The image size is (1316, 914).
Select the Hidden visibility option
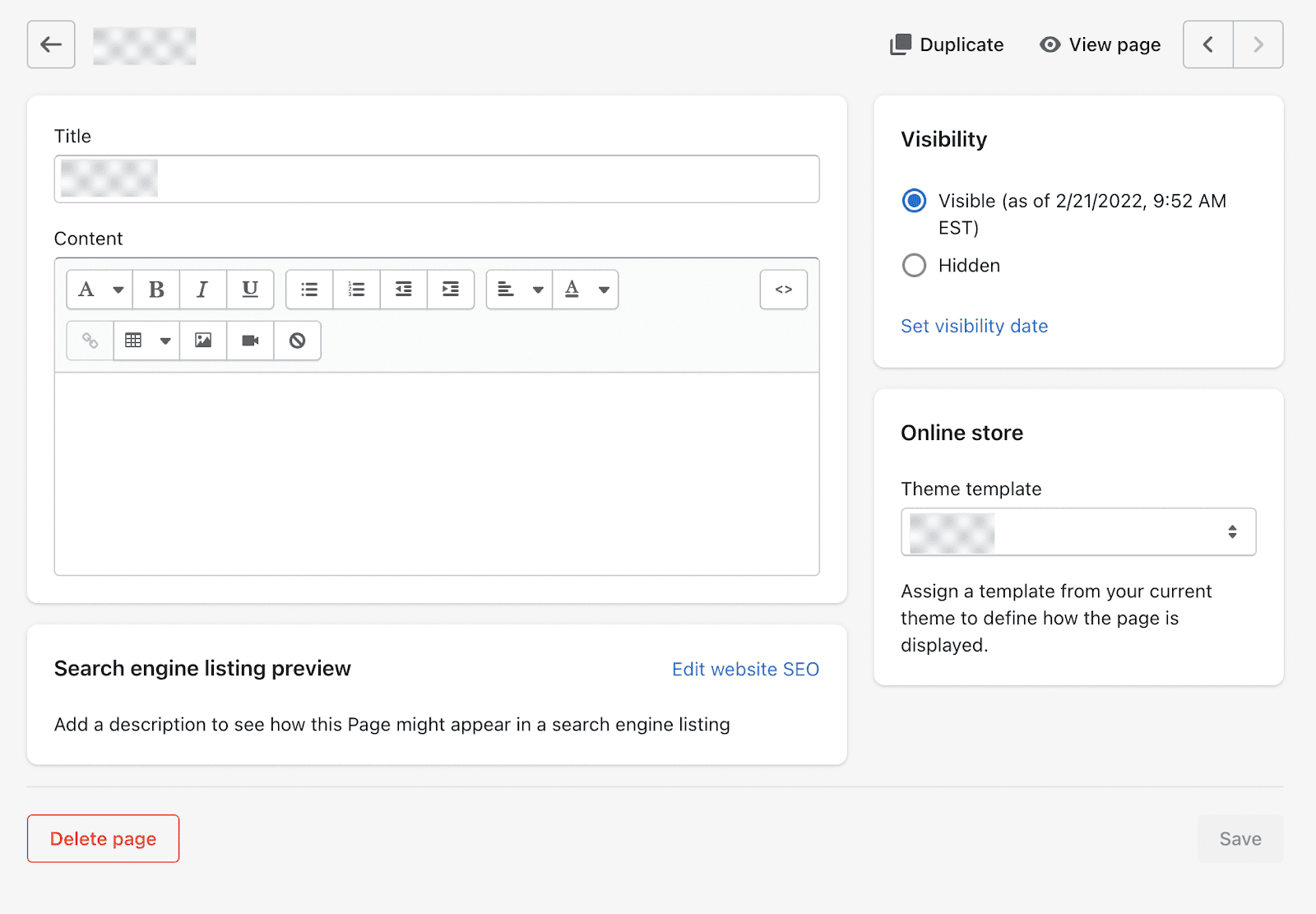(x=914, y=266)
